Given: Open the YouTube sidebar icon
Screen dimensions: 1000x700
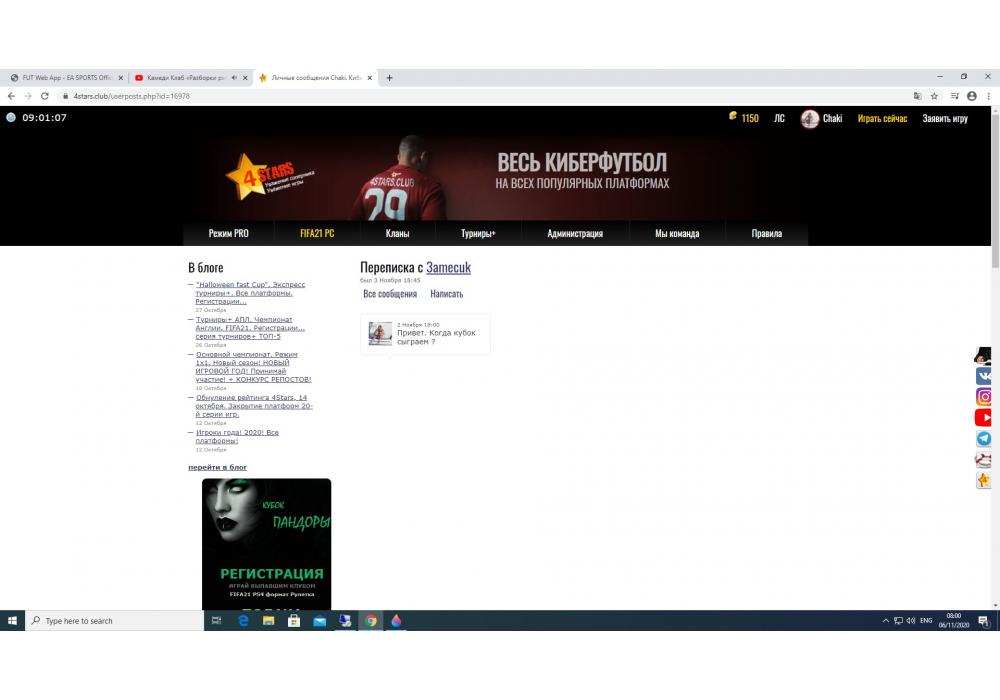Looking at the screenshot, I should click(984, 418).
